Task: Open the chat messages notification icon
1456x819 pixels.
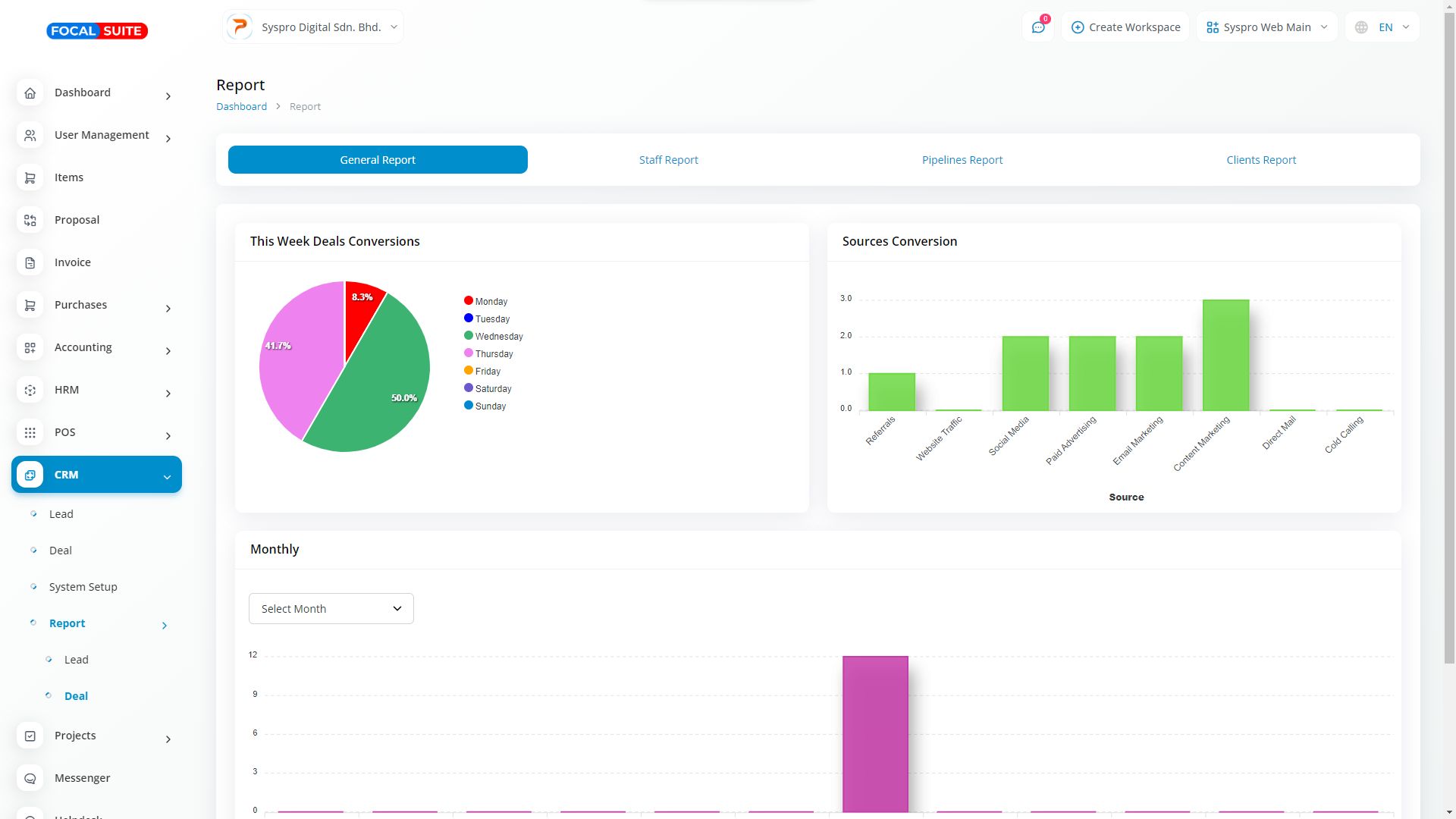Action: click(x=1038, y=27)
